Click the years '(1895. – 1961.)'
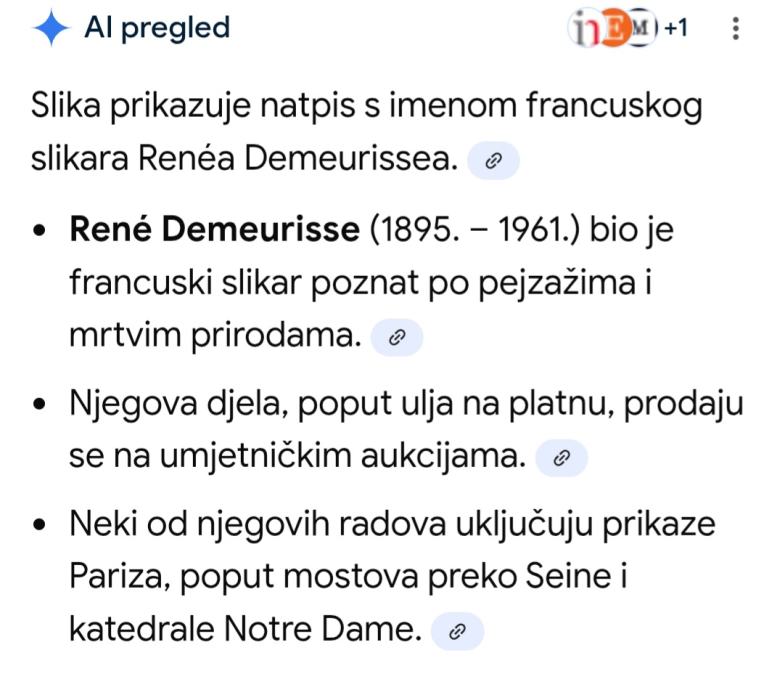This screenshot has width=764, height=690. [474, 230]
